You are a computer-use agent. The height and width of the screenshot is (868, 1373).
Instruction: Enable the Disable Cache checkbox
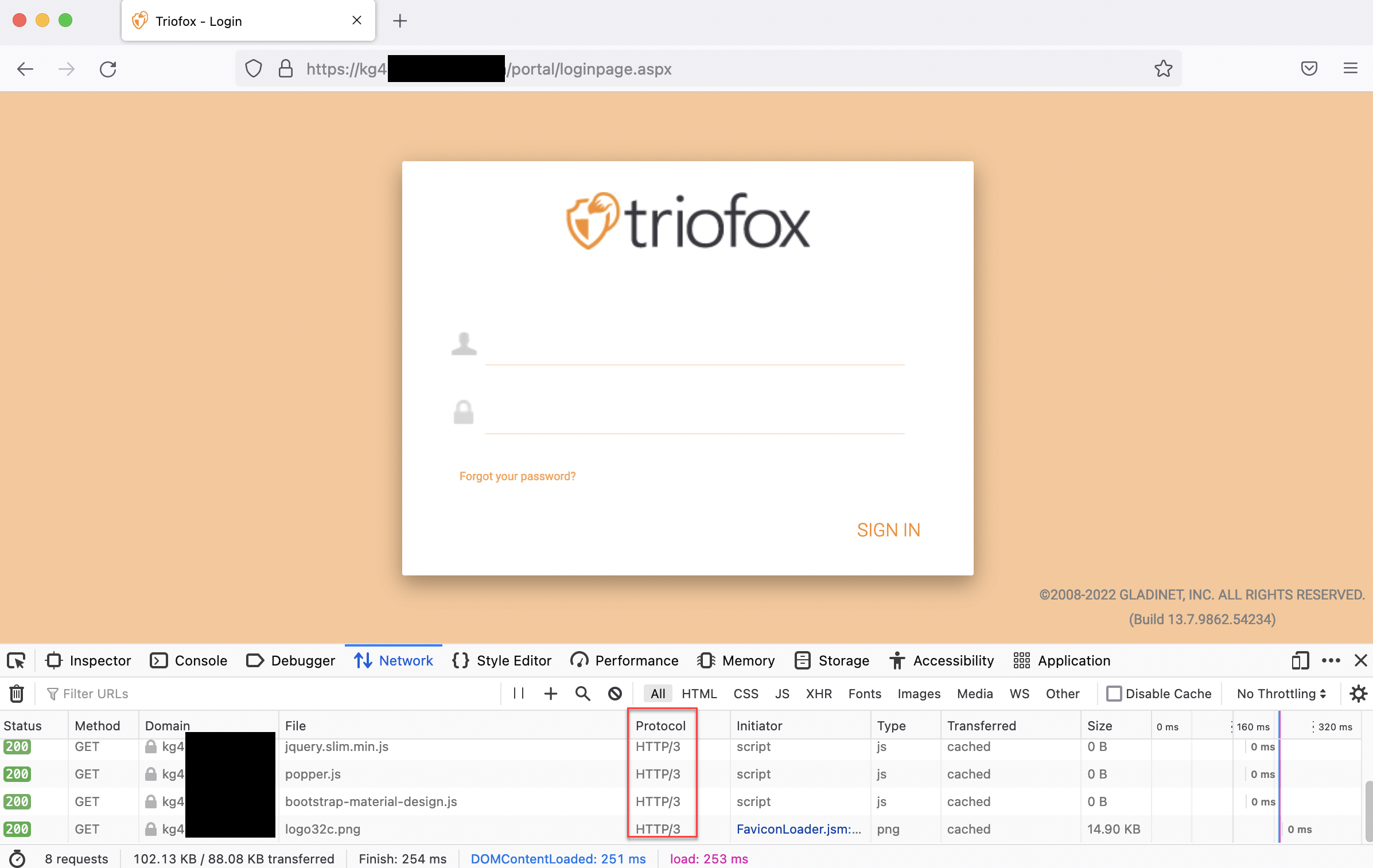[1114, 694]
